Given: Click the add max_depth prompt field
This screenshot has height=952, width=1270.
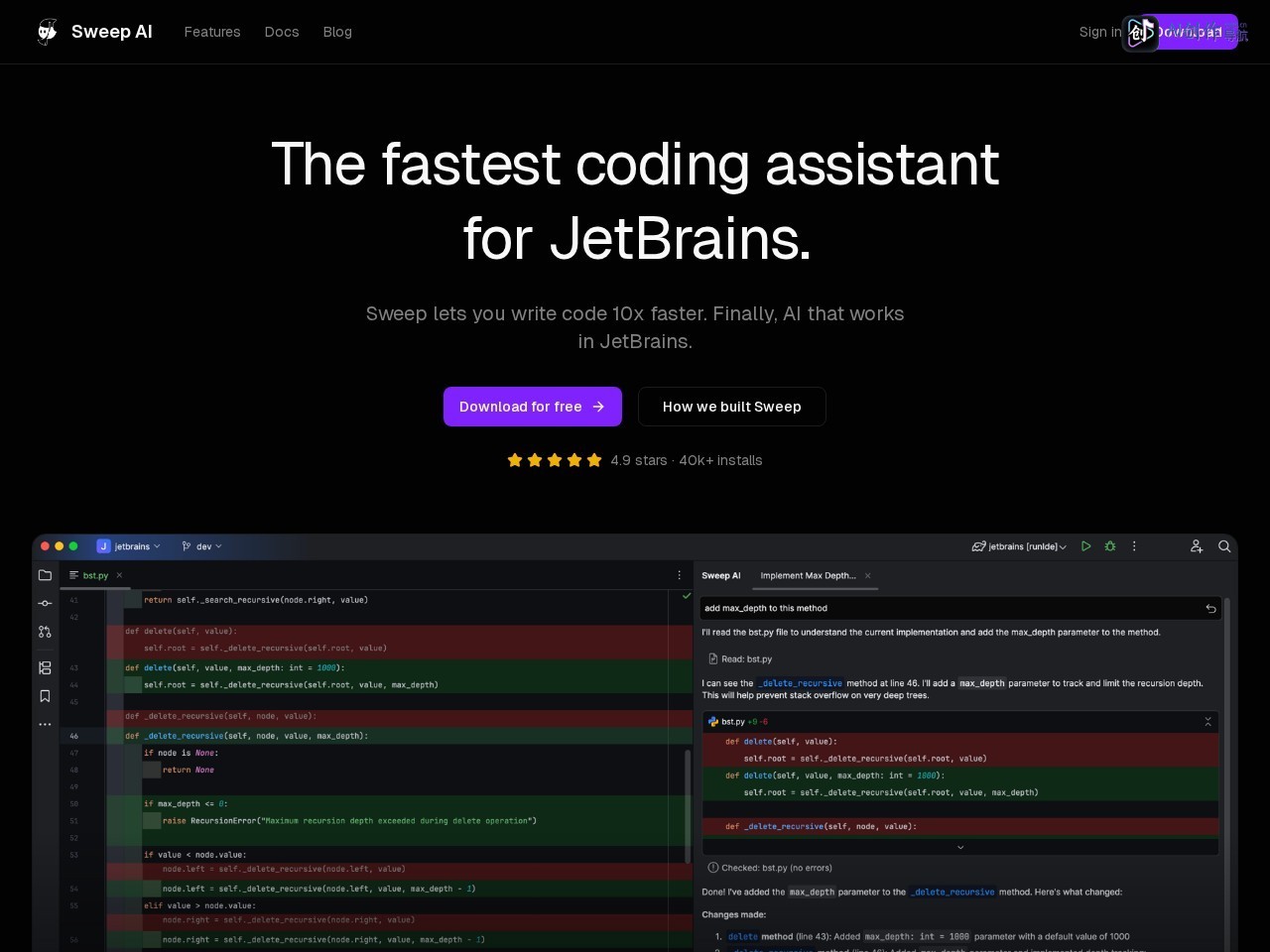Looking at the screenshot, I should coord(960,609).
